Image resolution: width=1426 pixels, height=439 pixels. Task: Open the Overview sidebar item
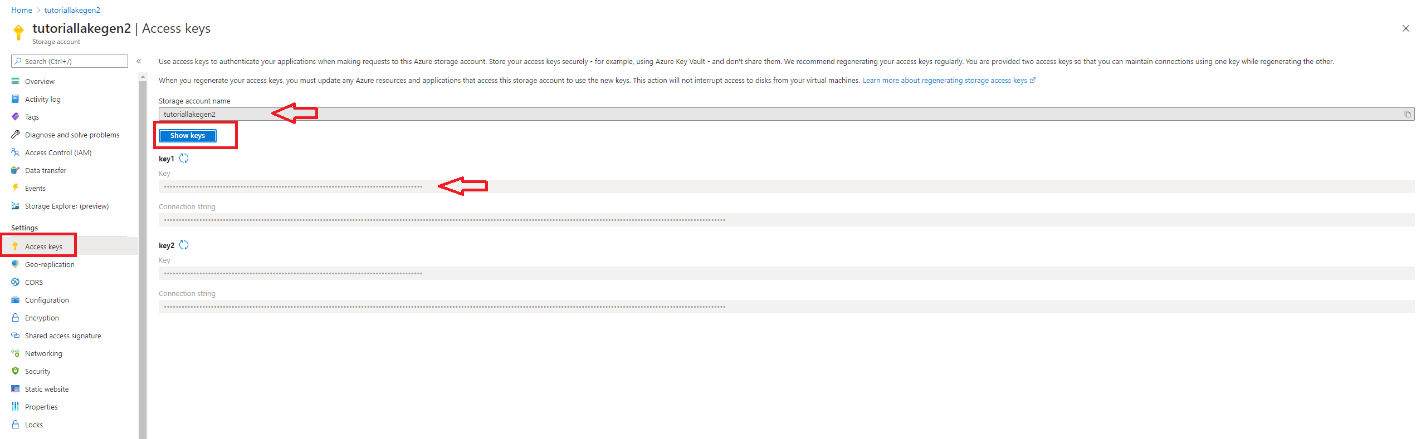40,81
